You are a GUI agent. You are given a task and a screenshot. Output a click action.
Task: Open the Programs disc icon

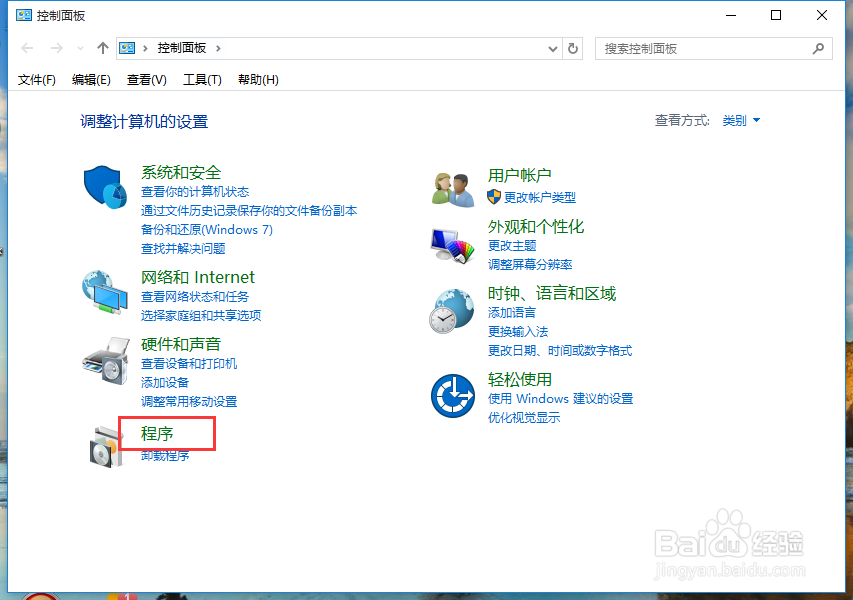click(x=106, y=448)
